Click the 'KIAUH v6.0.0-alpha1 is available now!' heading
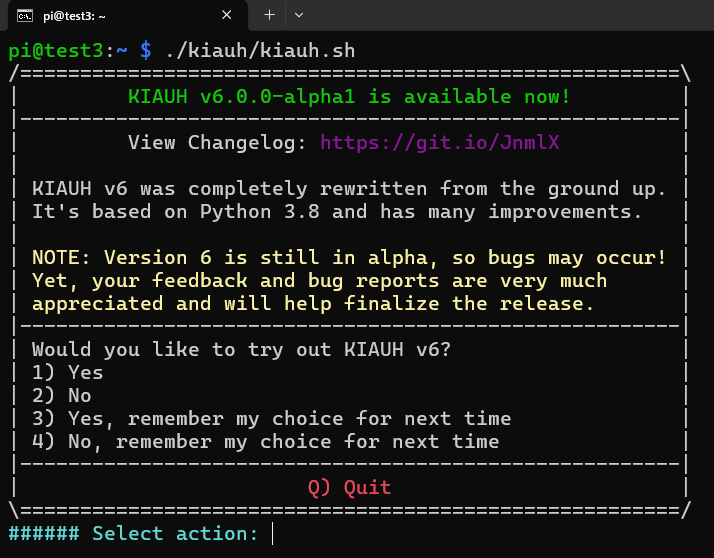The width and height of the screenshot is (714, 558). click(x=349, y=97)
